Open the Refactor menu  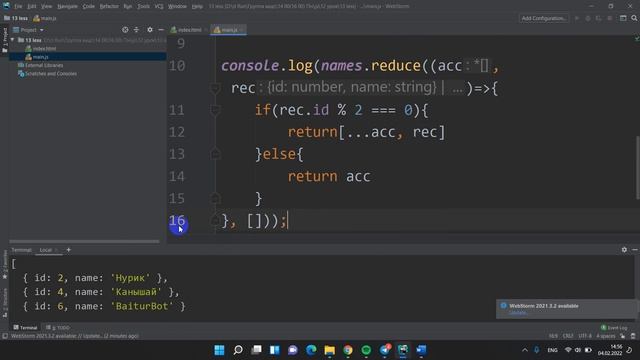[x=109, y=7]
